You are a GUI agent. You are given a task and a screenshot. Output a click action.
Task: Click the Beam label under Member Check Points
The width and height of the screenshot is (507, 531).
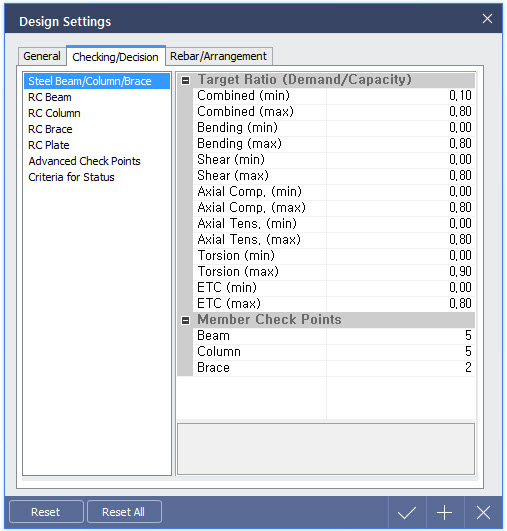coord(213,336)
